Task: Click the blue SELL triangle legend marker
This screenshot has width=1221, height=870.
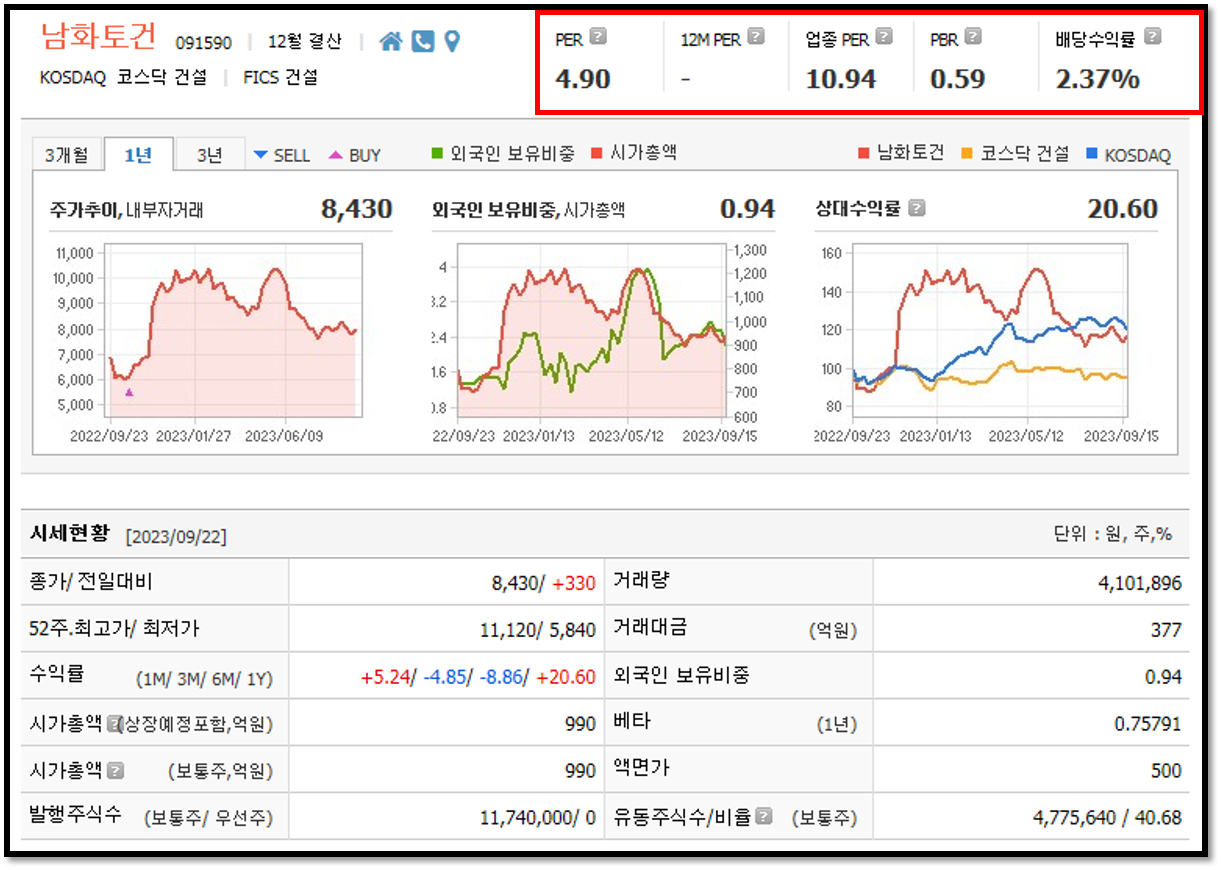Action: tap(261, 155)
